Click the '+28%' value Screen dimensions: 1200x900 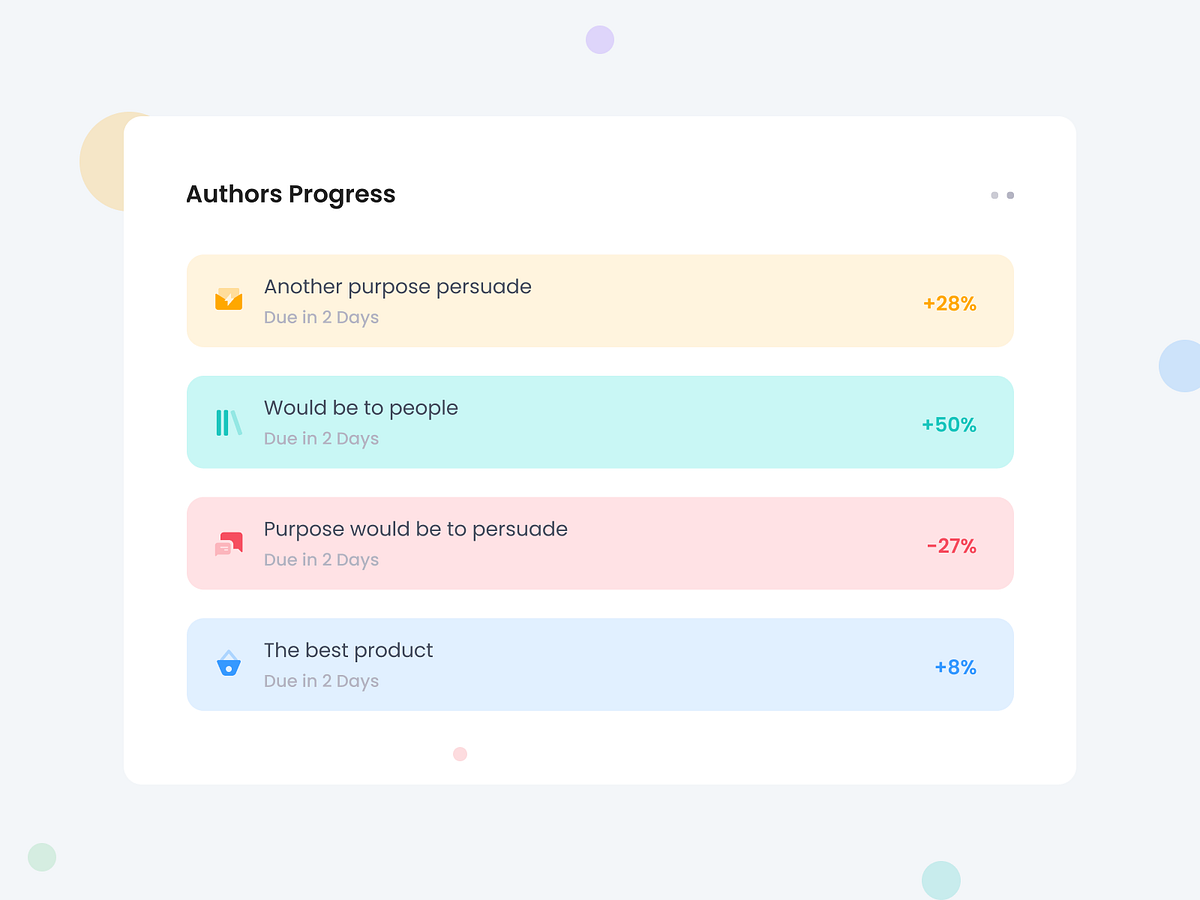(949, 304)
